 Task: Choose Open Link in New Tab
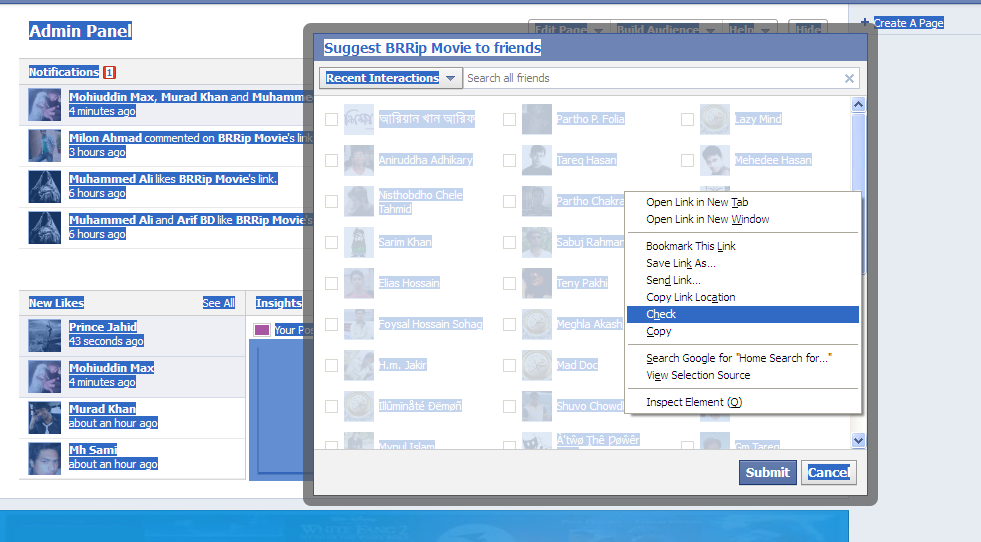click(x=697, y=202)
